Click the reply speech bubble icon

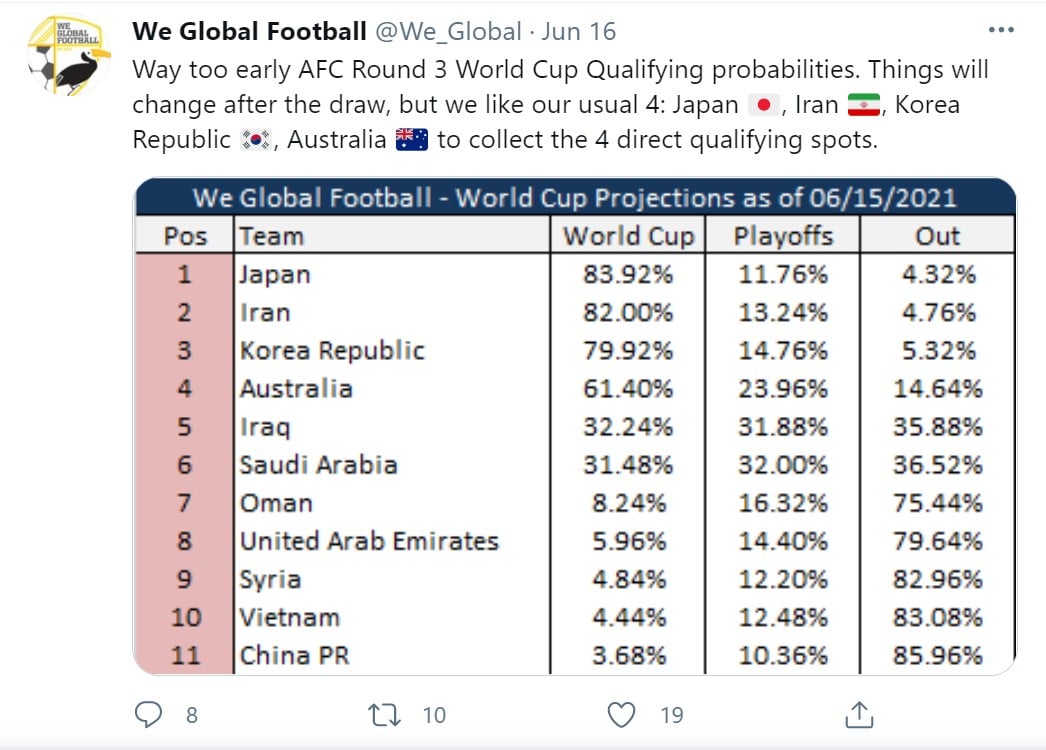click(148, 714)
